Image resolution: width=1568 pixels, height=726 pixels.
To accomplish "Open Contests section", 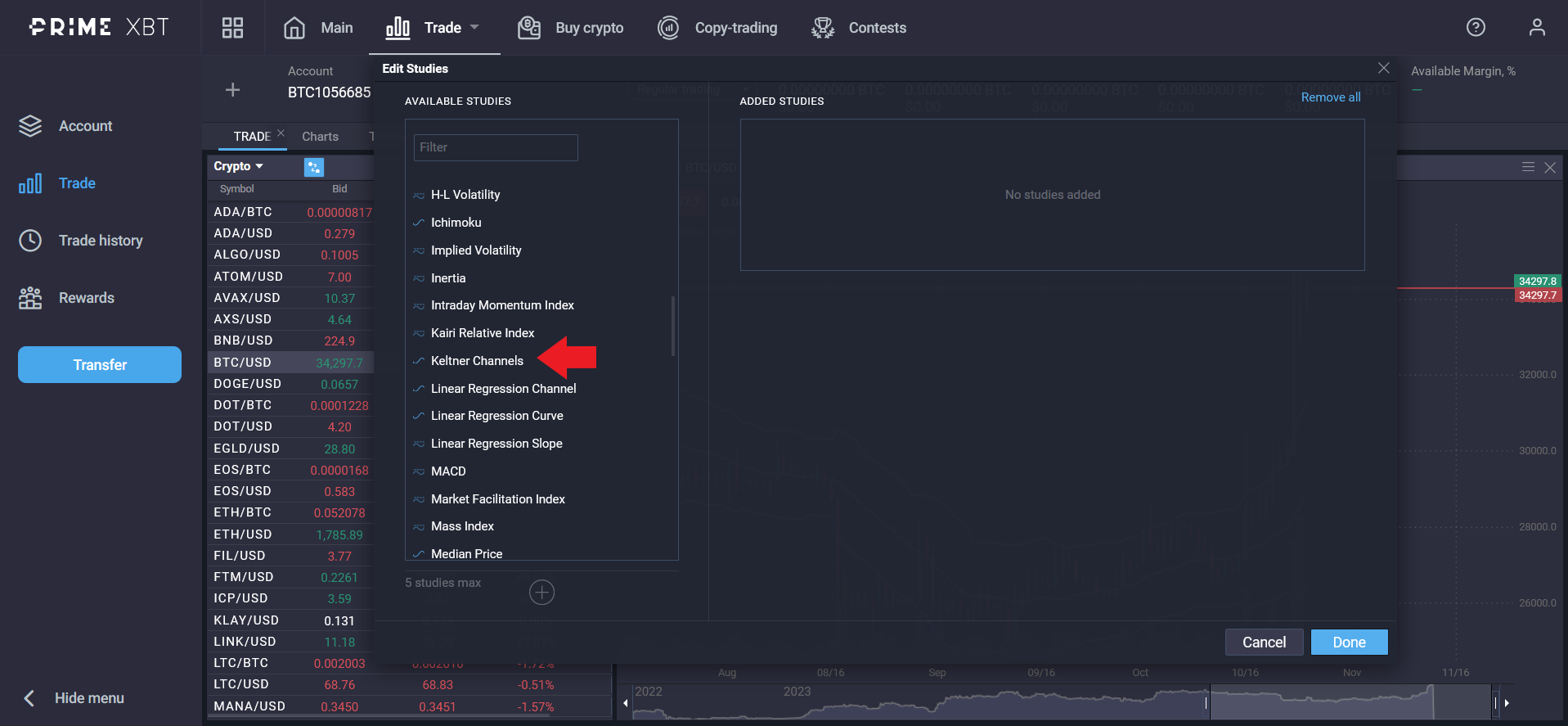I will click(x=859, y=28).
